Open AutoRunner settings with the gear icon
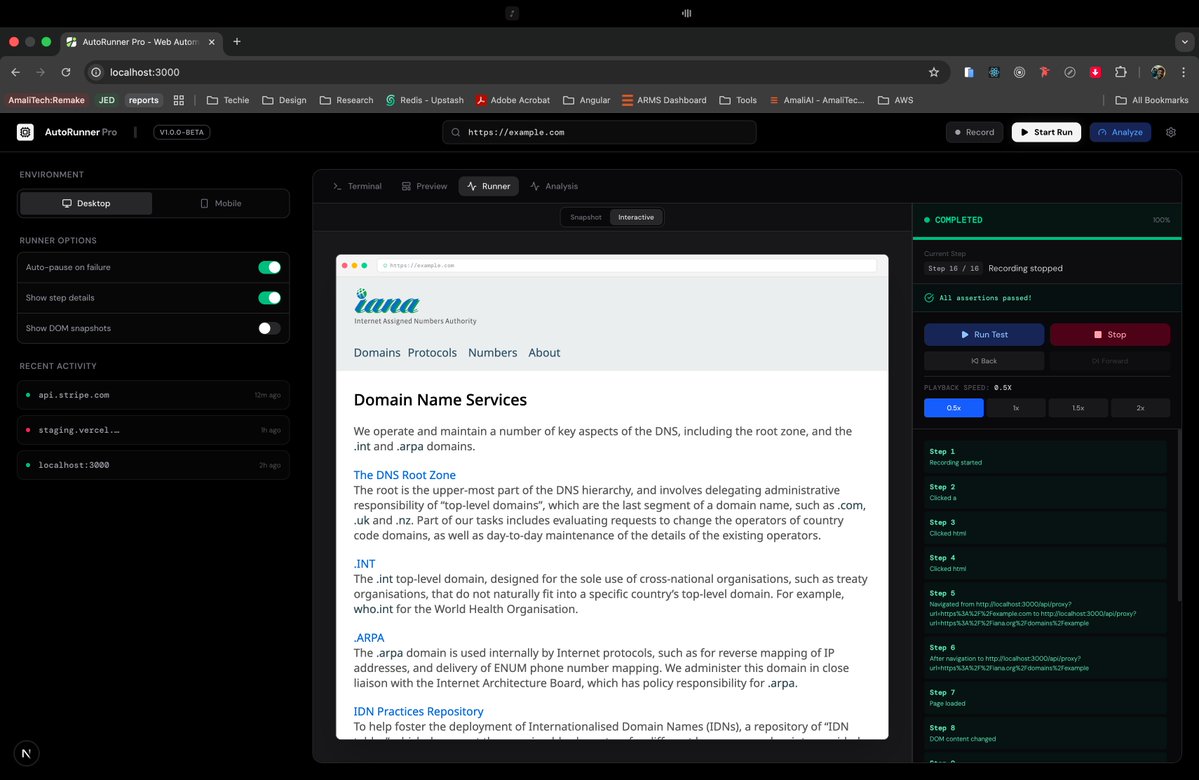 pos(1171,131)
